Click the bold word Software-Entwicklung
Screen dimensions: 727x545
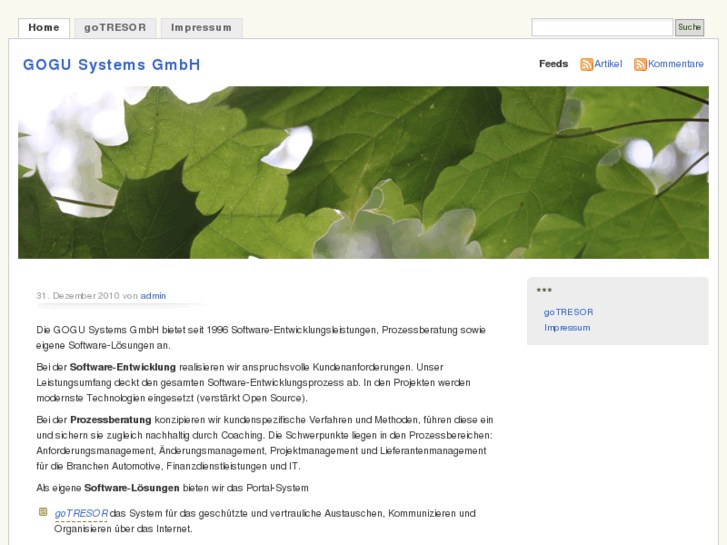123,367
